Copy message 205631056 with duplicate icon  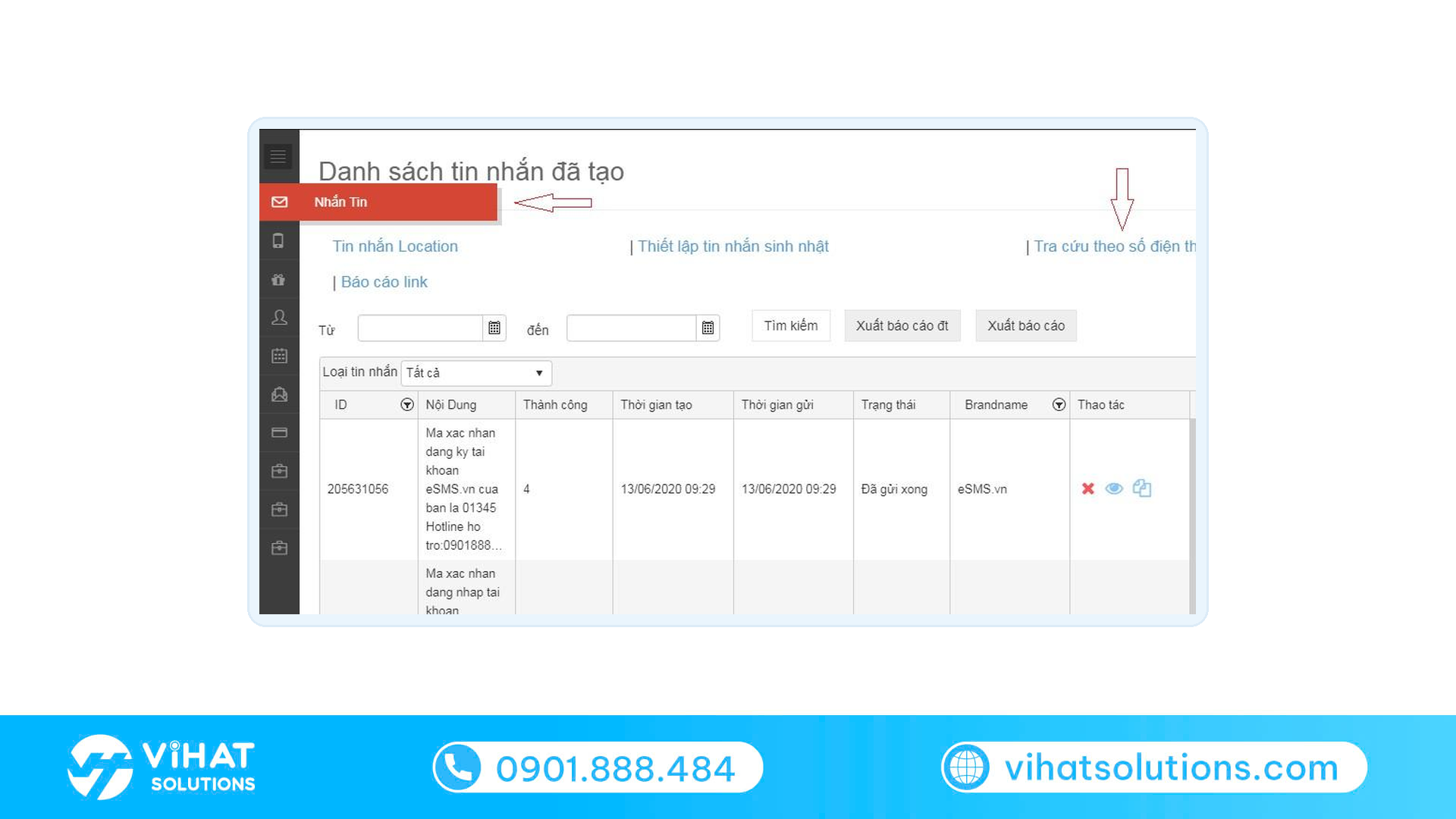click(x=1142, y=488)
